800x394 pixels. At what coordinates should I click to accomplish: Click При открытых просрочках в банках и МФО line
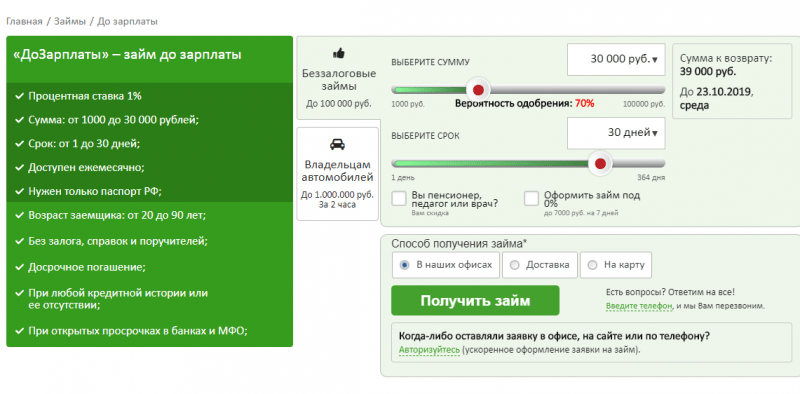[x=138, y=331]
